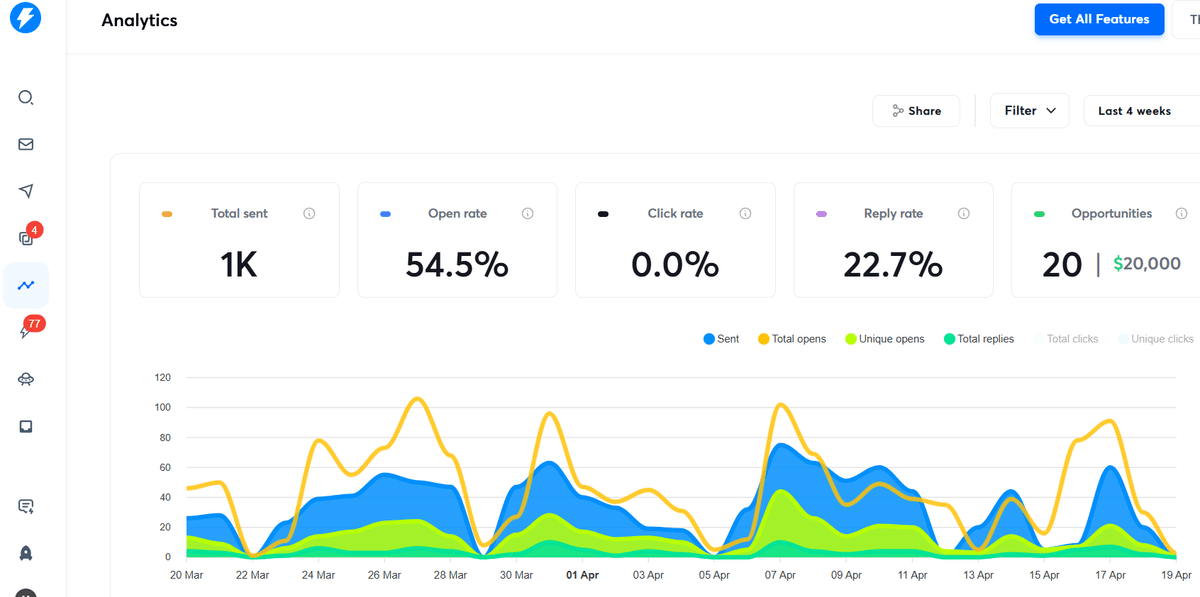Enable the Total clicks legend series
This screenshot has height=597, width=1200.
1065,339
